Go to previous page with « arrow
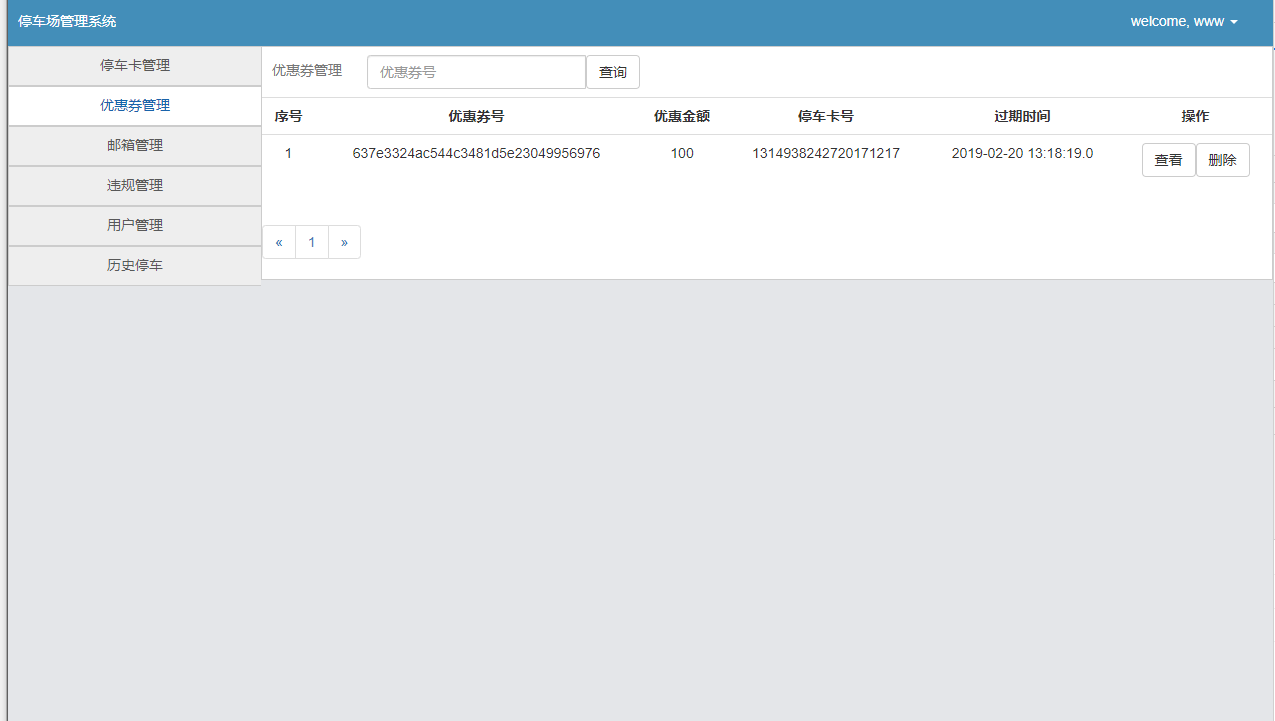 click(279, 241)
